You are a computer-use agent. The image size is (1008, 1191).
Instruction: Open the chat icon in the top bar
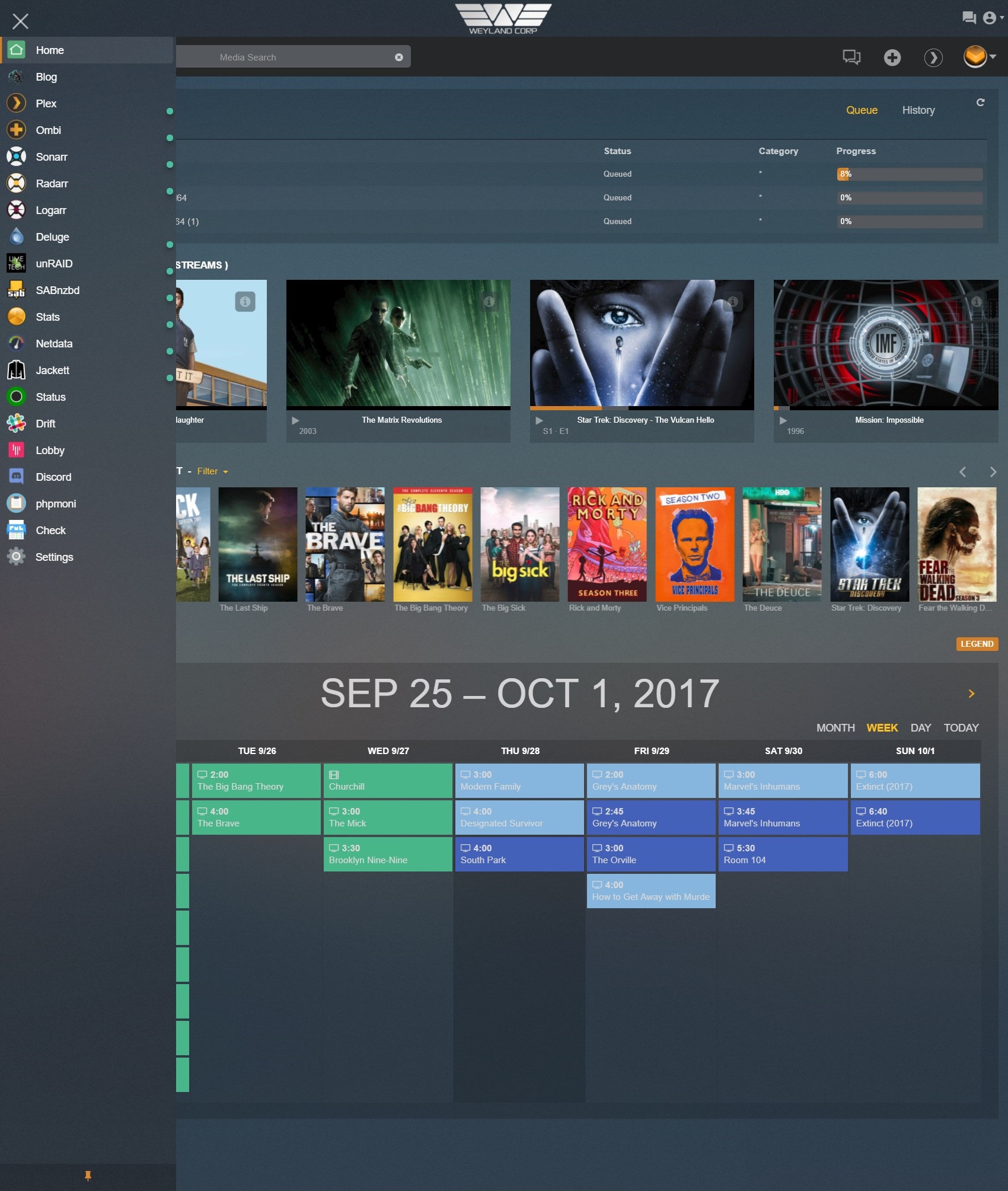tap(969, 18)
